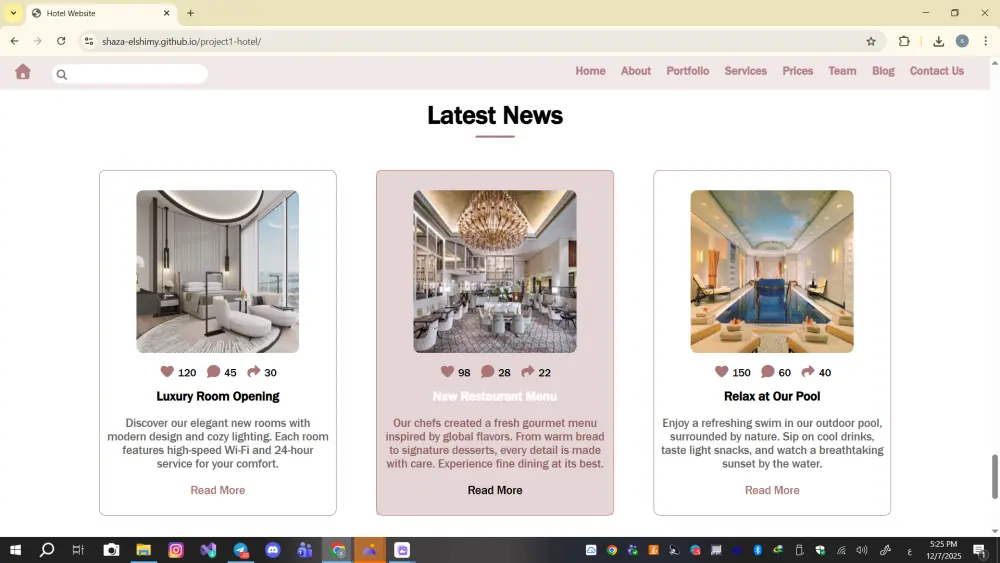Image resolution: width=1000 pixels, height=563 pixels.
Task: Open the restaurant chandelier image
Action: tap(495, 271)
